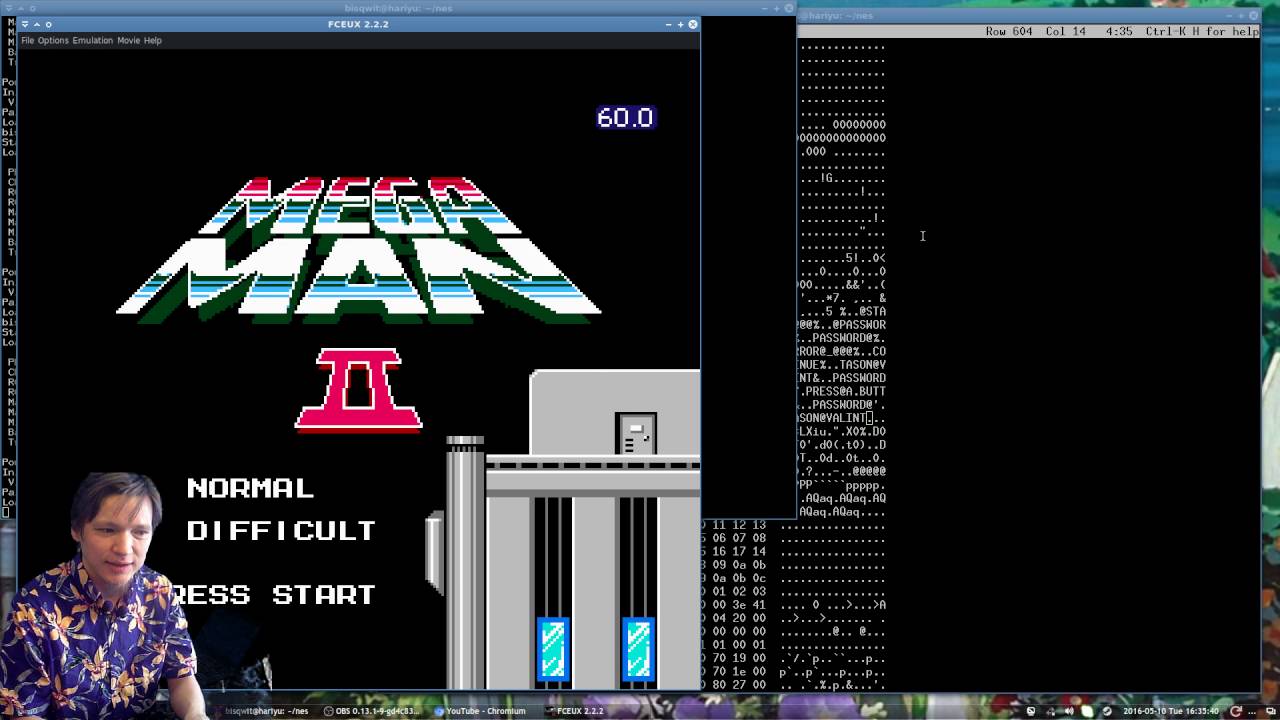Click the display tray icon left of network

click(x=1031, y=711)
